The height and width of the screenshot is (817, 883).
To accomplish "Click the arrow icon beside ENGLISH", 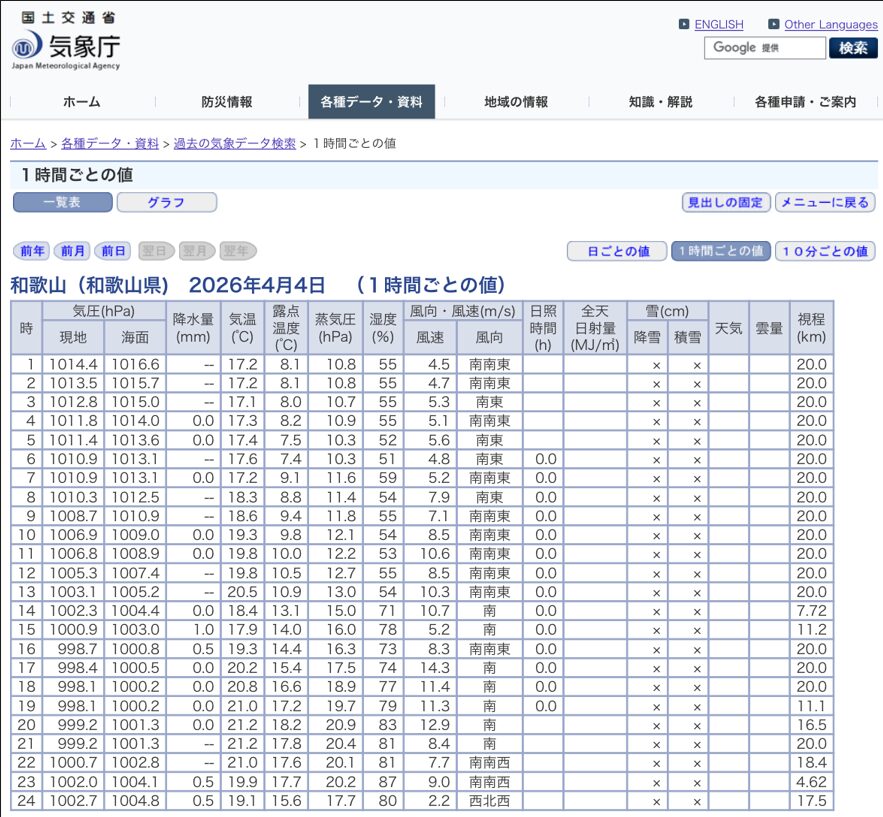I will [x=684, y=25].
